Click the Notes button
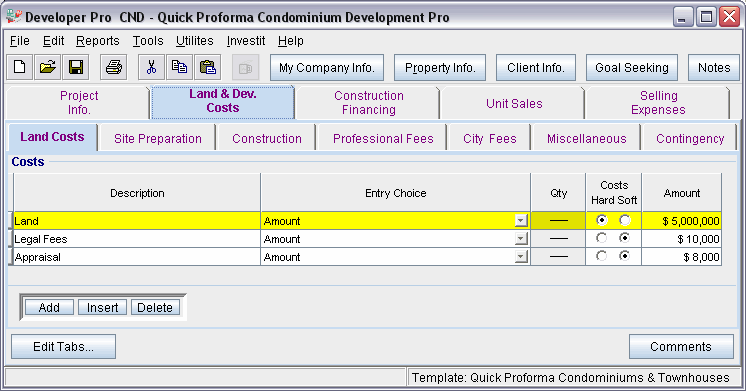This screenshot has height=391, width=746. click(714, 68)
